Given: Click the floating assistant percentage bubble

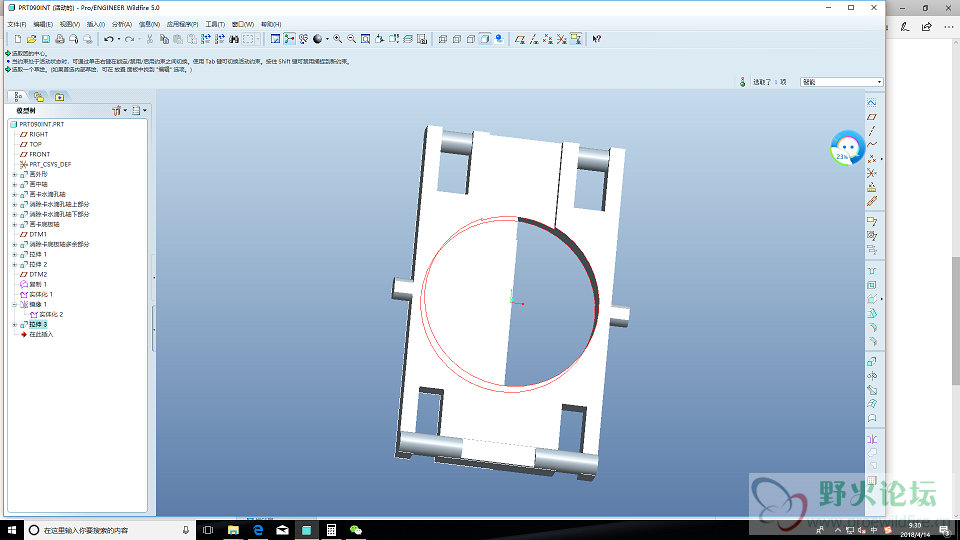Looking at the screenshot, I should point(847,148).
